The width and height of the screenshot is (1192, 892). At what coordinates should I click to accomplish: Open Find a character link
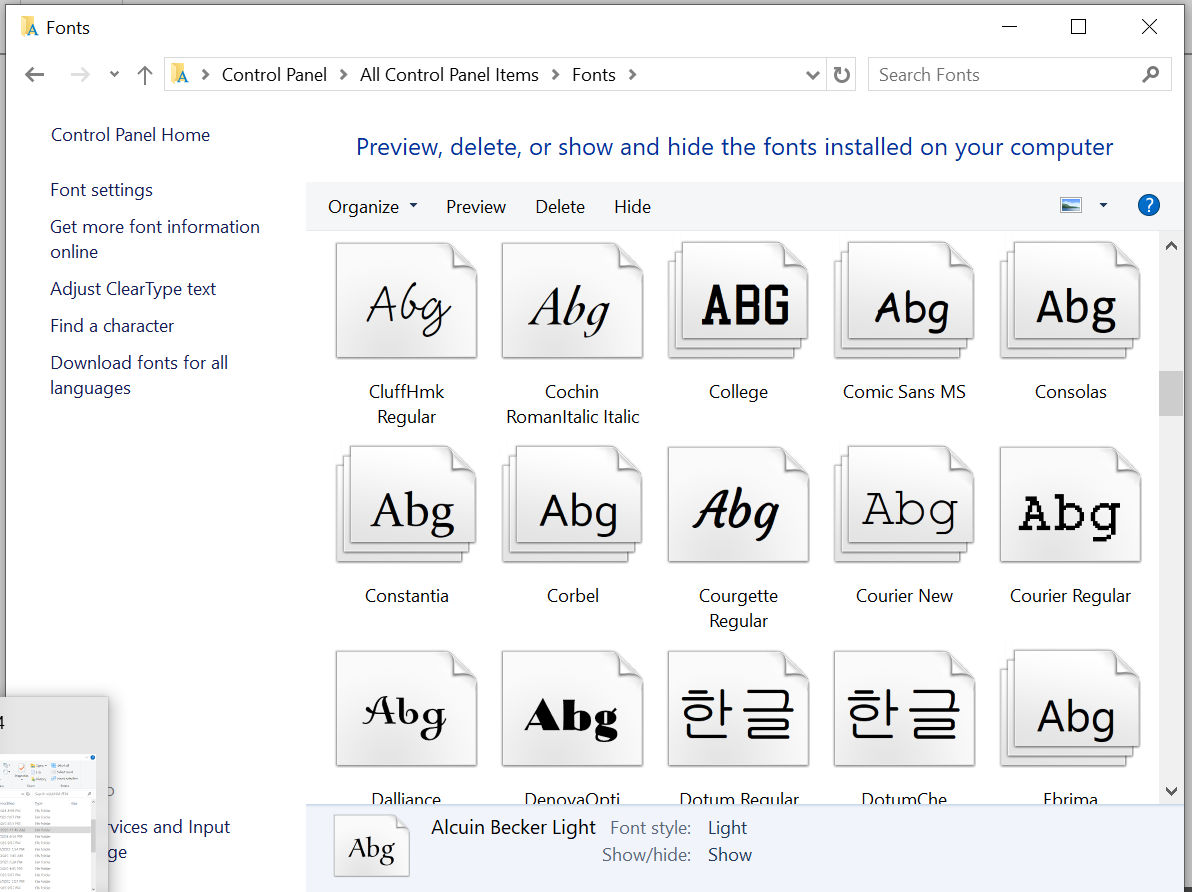tap(113, 325)
